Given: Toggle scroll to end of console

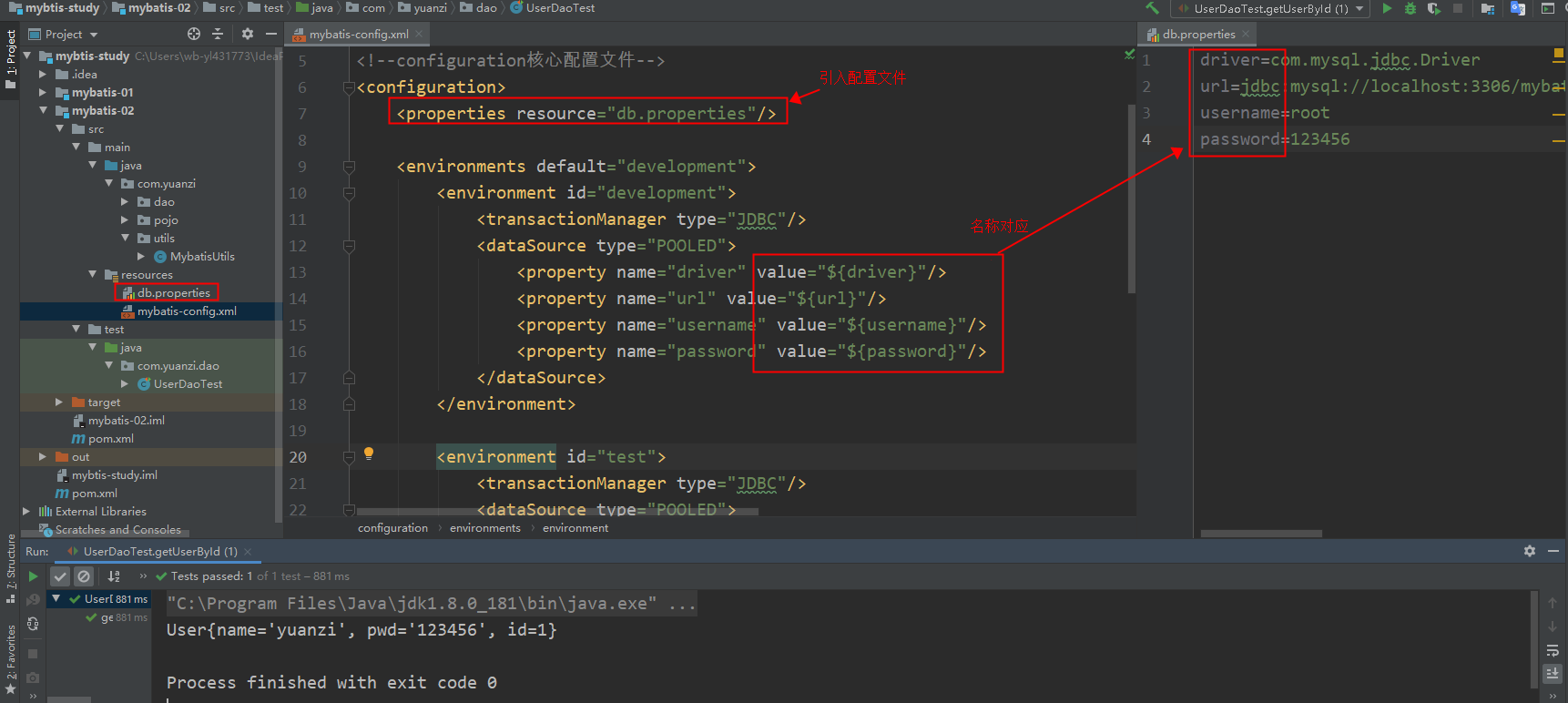Looking at the screenshot, I should (x=1553, y=674).
